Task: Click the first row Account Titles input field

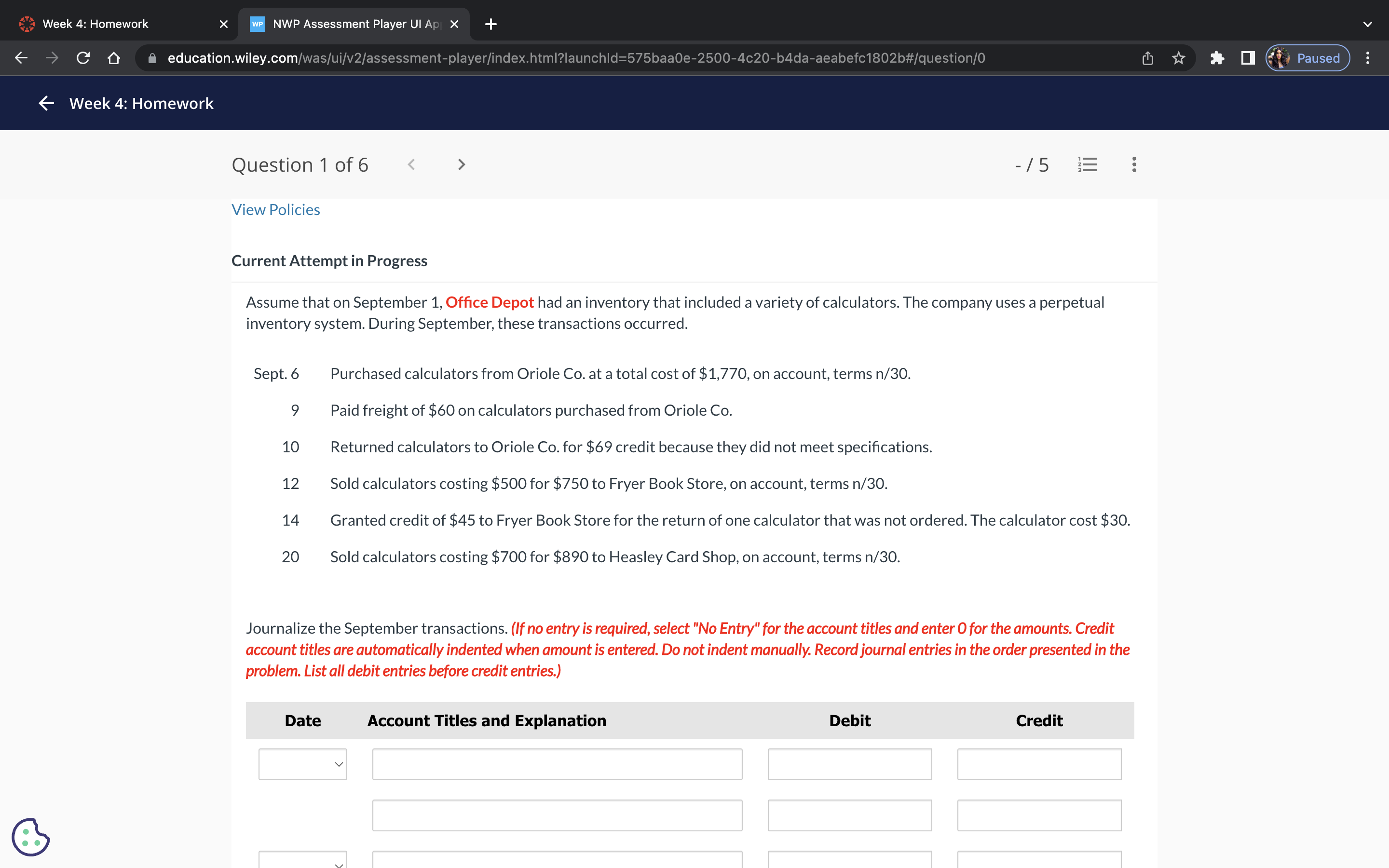Action: point(557,764)
